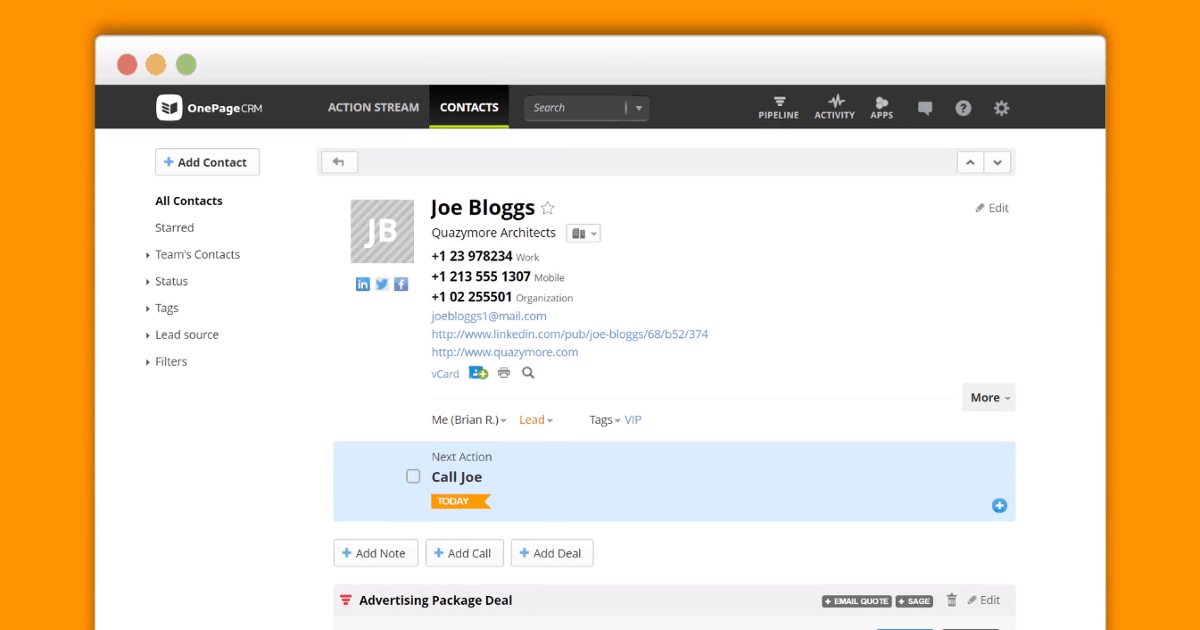The image size is (1200, 630).
Task: Open the Pipeline view icon
Action: coord(778,107)
